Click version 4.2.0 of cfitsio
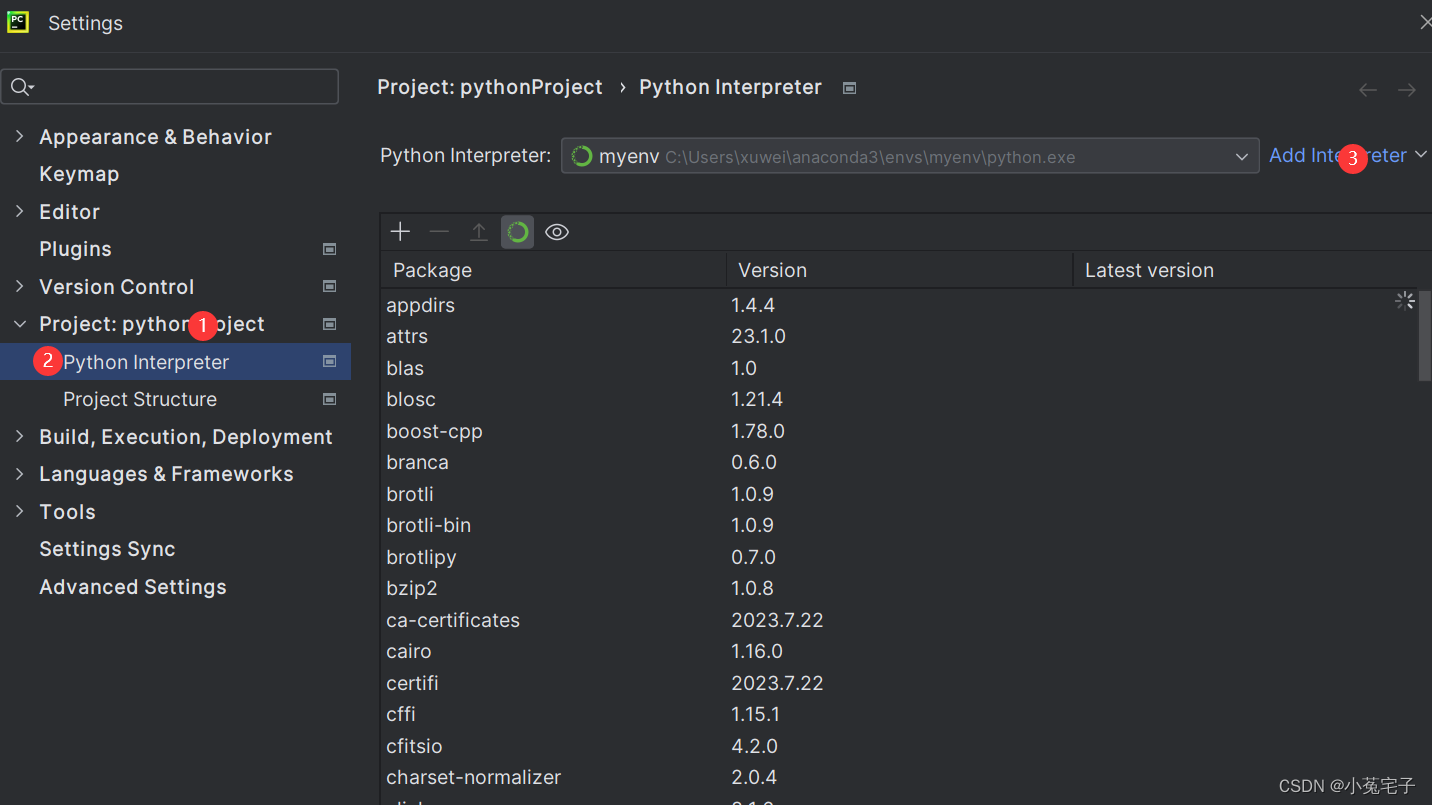 pos(754,746)
